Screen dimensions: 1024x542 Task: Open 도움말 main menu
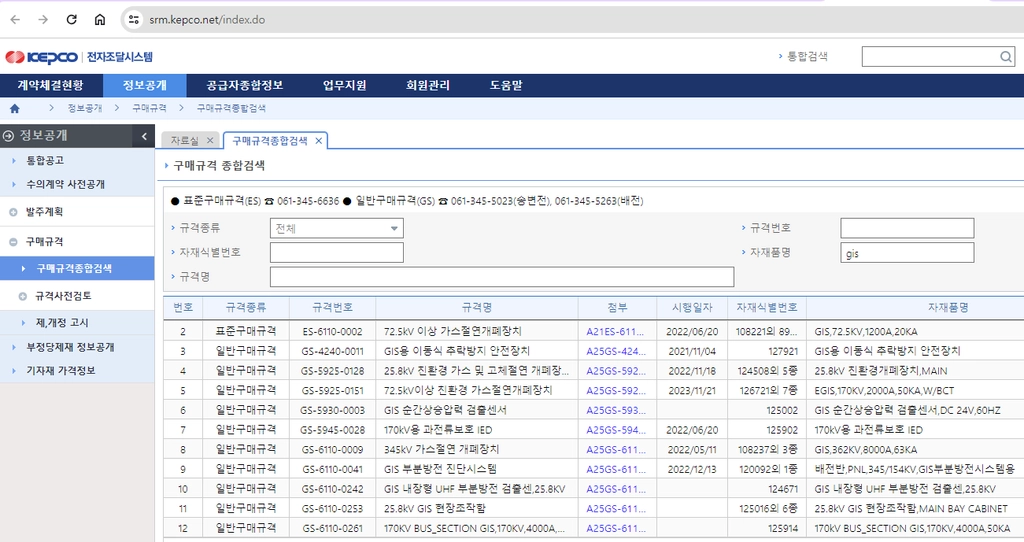click(x=506, y=86)
